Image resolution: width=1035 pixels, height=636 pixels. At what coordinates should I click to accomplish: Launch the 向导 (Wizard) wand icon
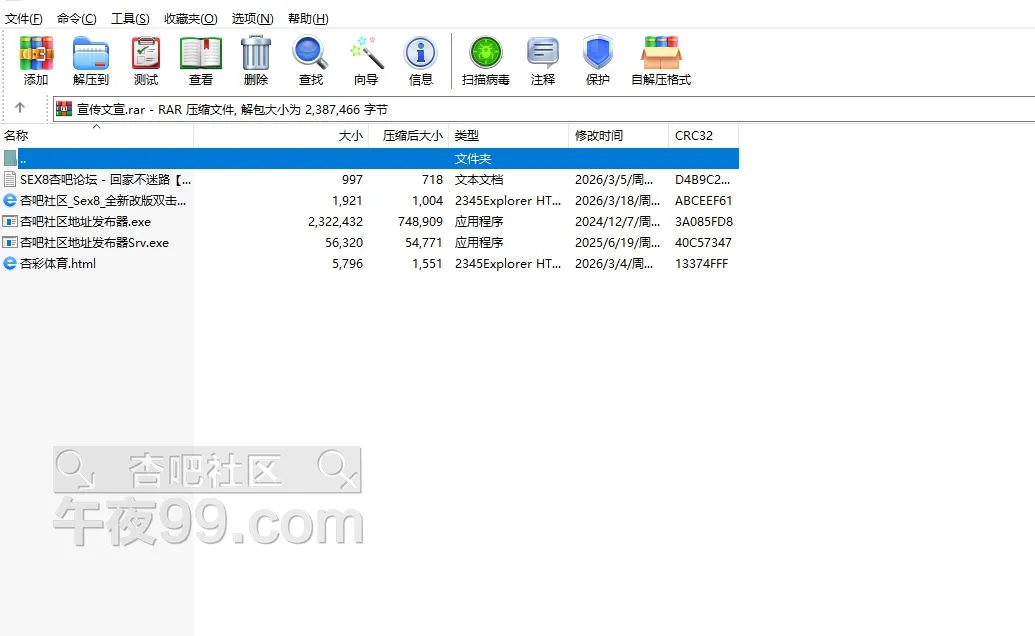[366, 60]
